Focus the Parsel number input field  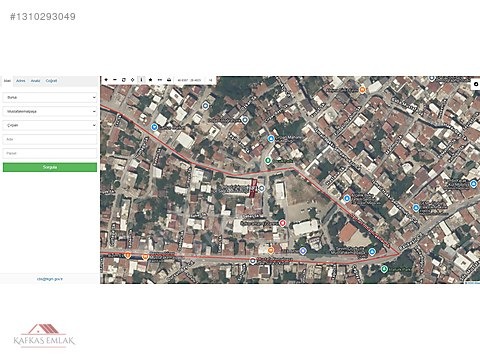50,153
